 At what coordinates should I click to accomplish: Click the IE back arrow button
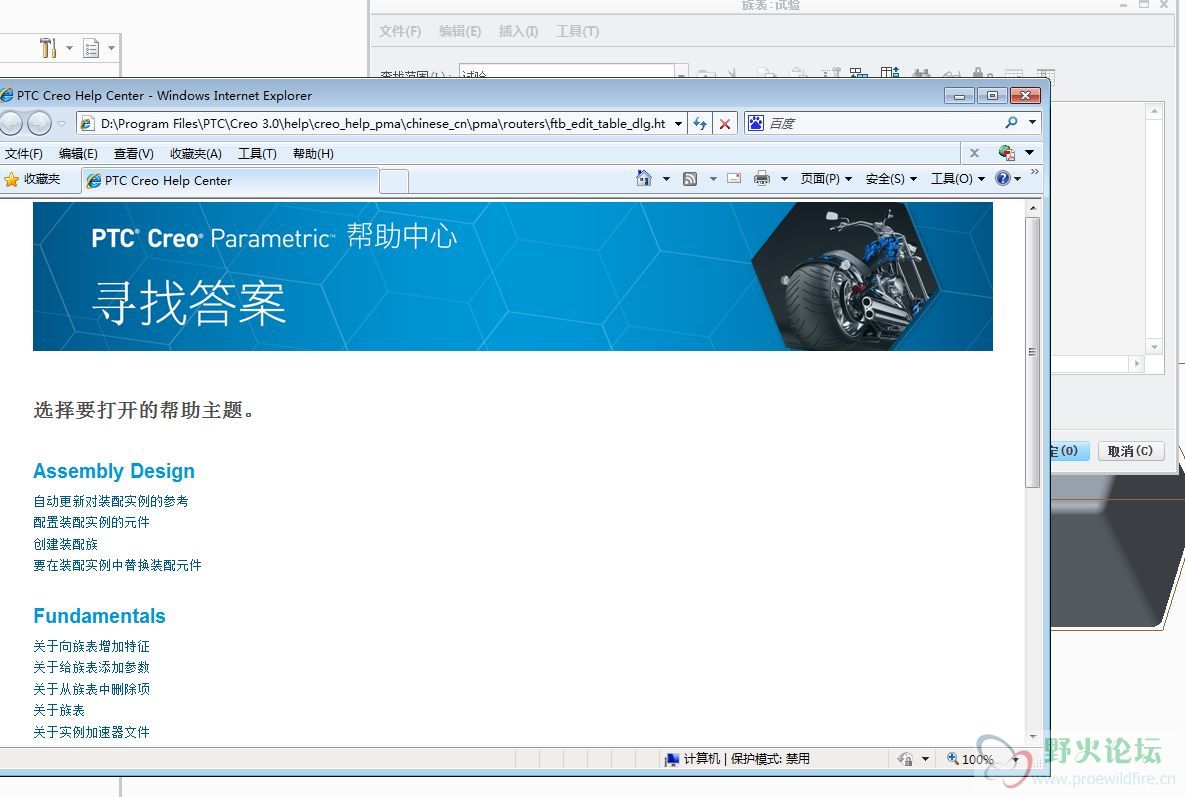pyautogui.click(x=11, y=122)
